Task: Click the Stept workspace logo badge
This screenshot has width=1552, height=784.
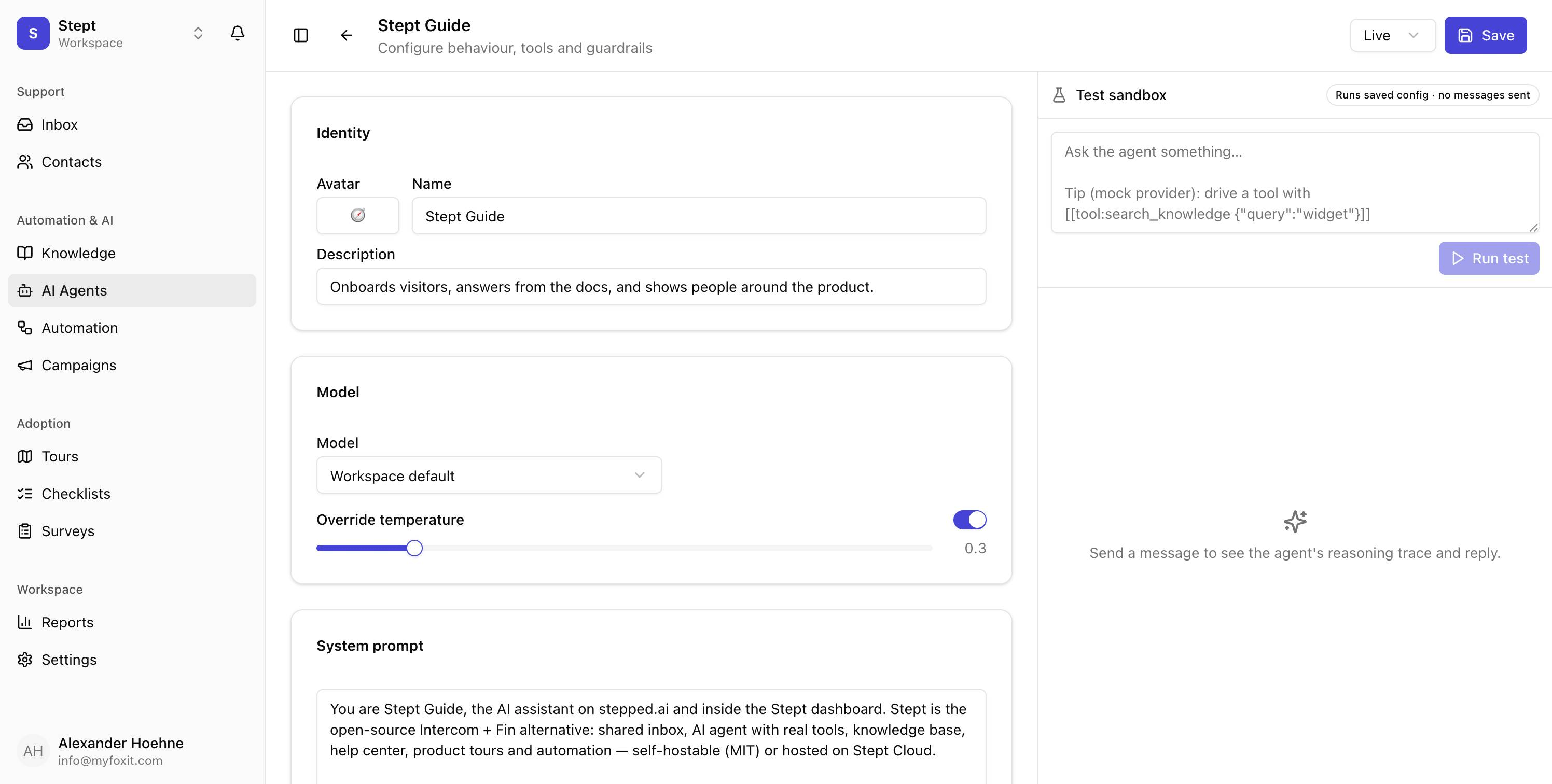Action: point(33,34)
